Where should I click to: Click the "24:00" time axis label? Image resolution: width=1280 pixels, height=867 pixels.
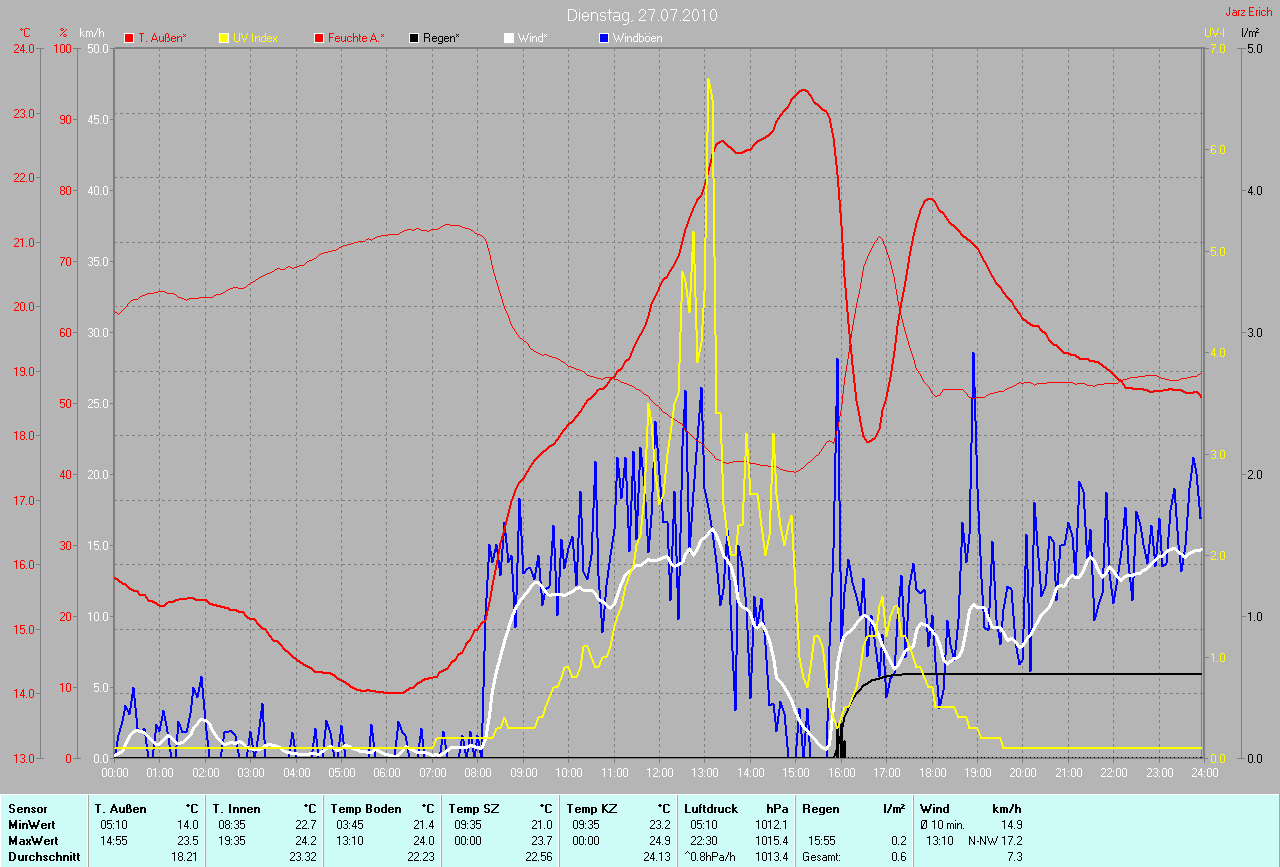[x=1205, y=773]
